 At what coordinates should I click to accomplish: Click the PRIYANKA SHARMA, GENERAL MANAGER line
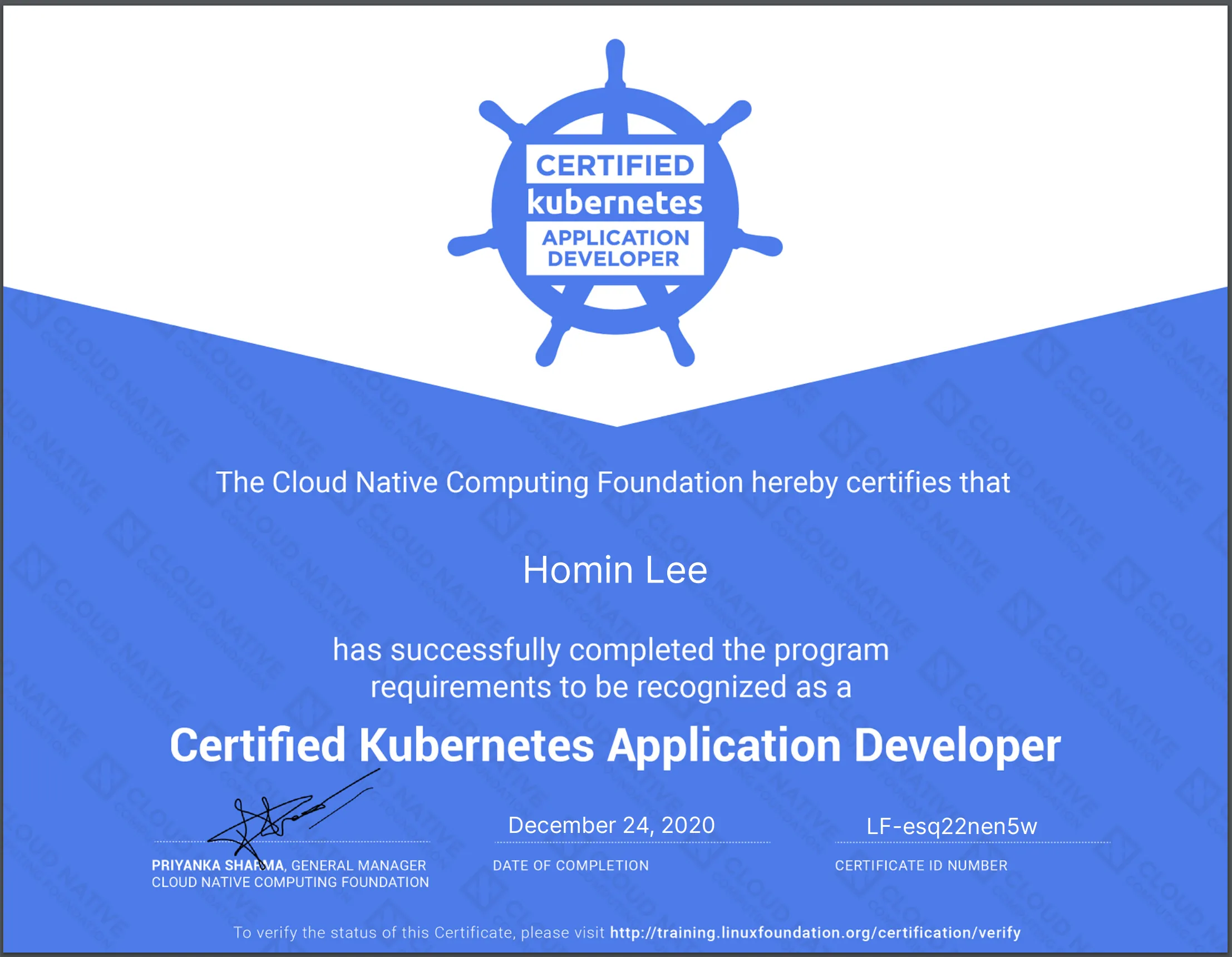click(x=289, y=865)
